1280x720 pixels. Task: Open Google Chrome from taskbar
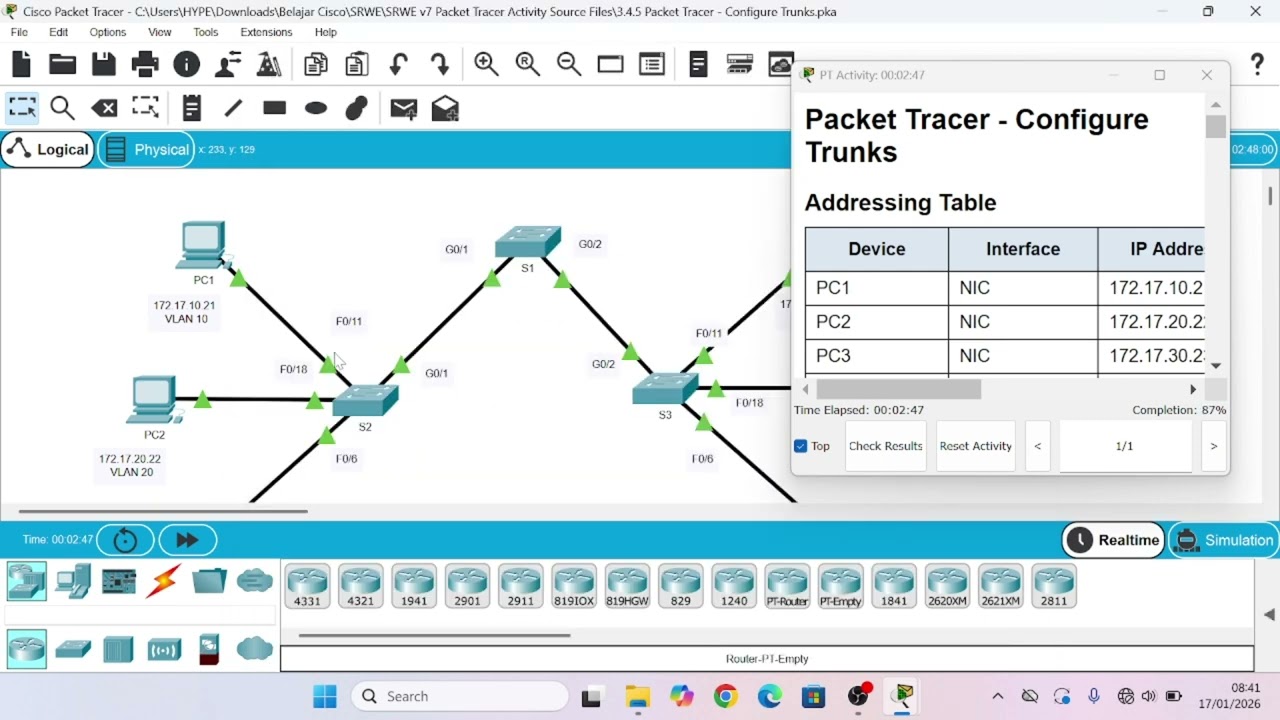pos(726,696)
